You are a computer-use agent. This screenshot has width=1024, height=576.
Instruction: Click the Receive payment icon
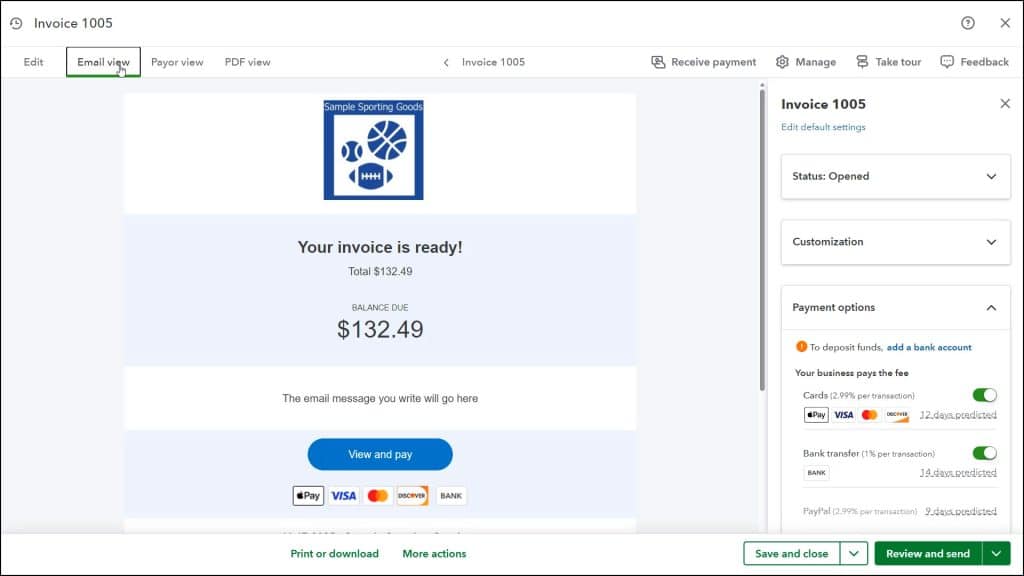point(659,61)
